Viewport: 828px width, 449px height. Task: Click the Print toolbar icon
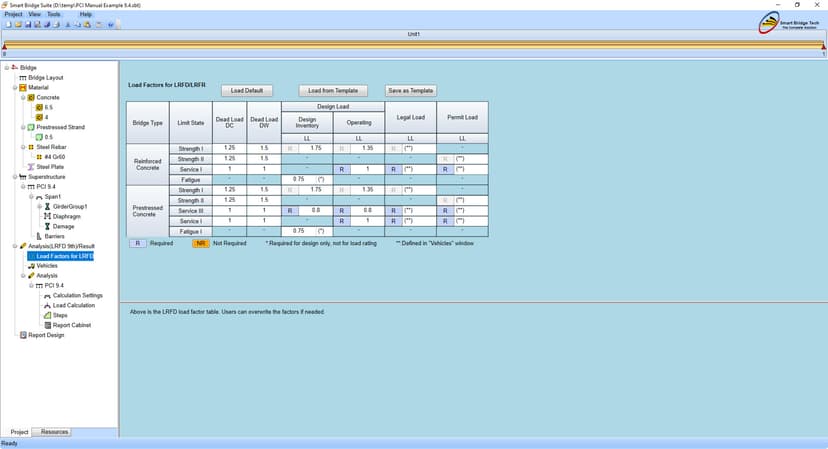tap(57, 24)
